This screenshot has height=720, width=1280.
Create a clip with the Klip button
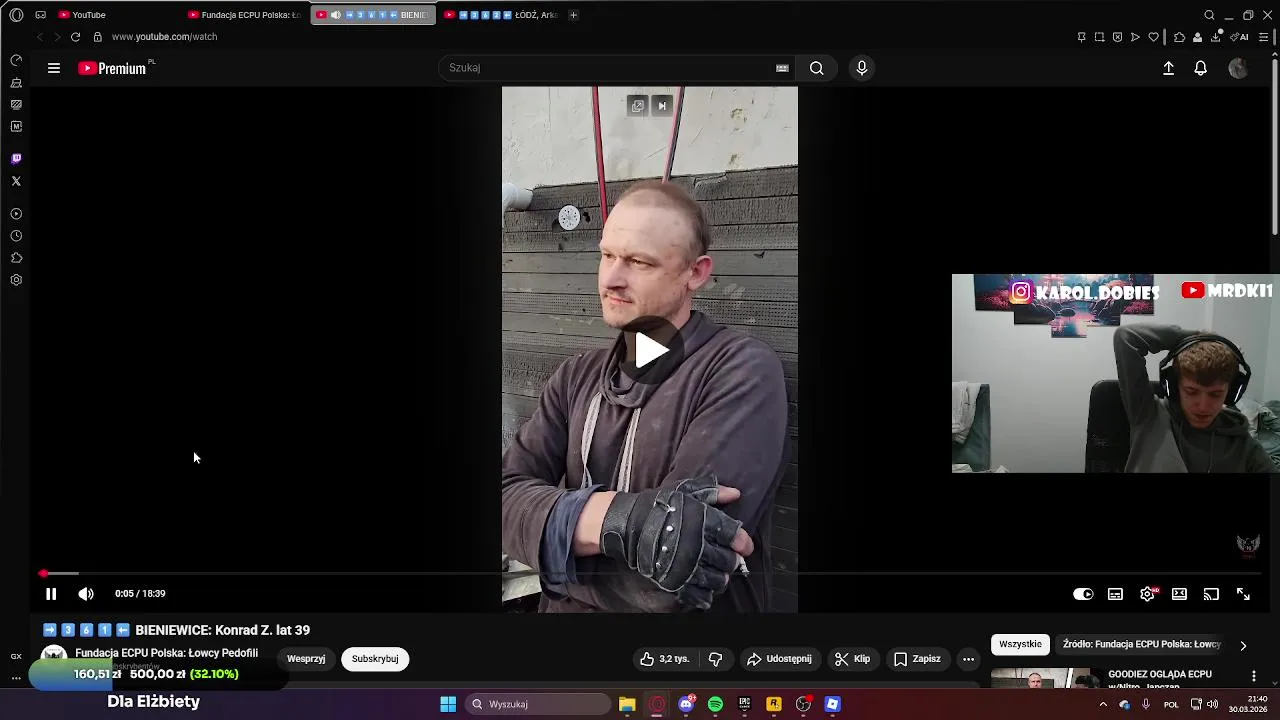852,659
